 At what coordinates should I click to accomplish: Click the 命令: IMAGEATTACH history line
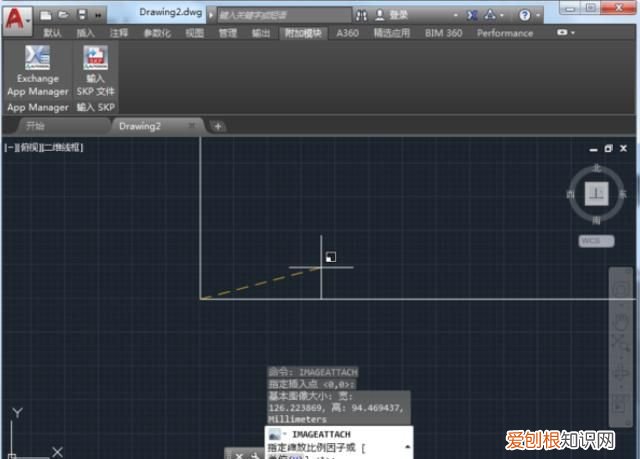pyautogui.click(x=313, y=372)
